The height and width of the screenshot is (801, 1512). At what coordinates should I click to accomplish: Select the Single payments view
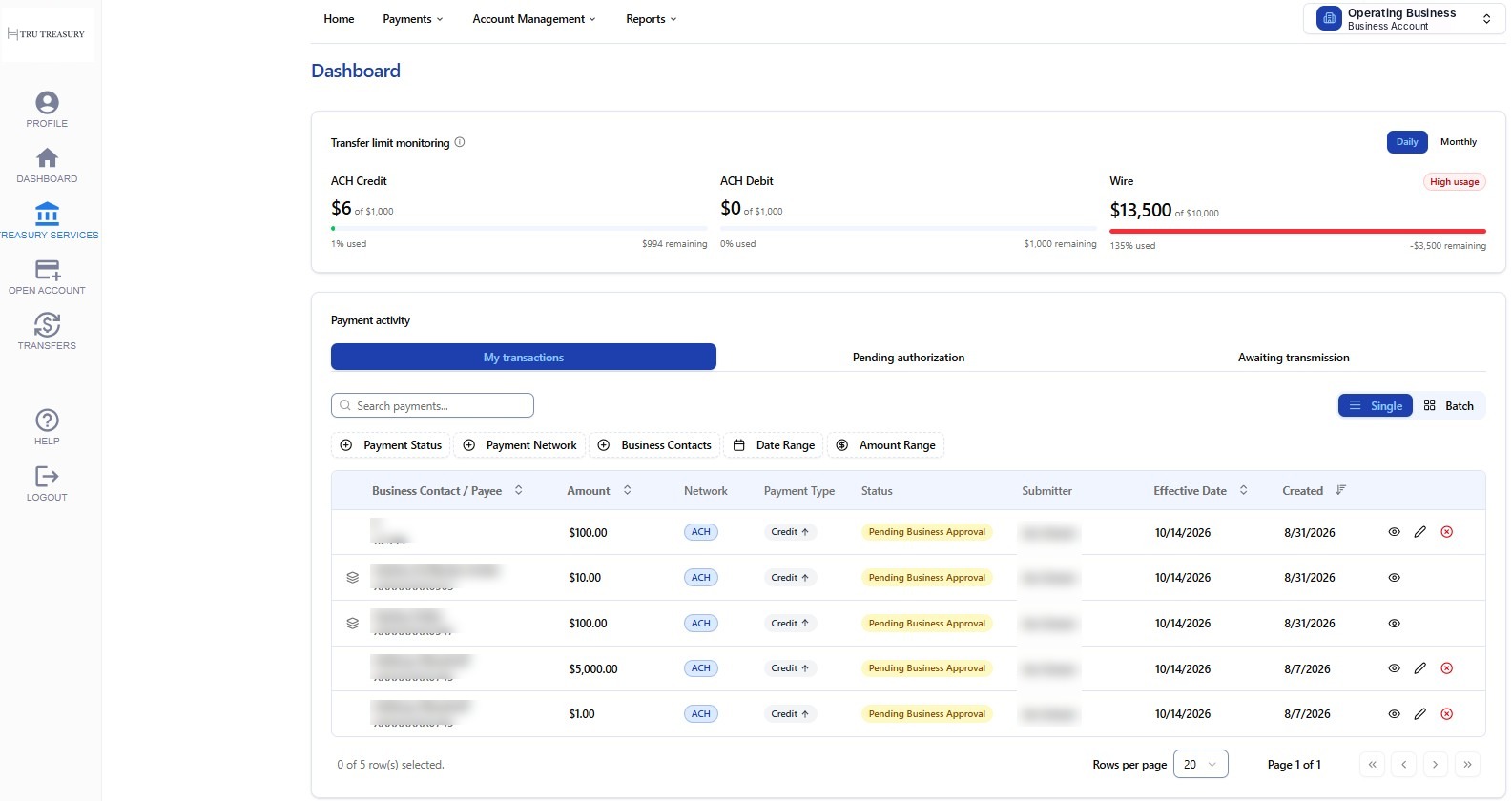[1376, 406]
